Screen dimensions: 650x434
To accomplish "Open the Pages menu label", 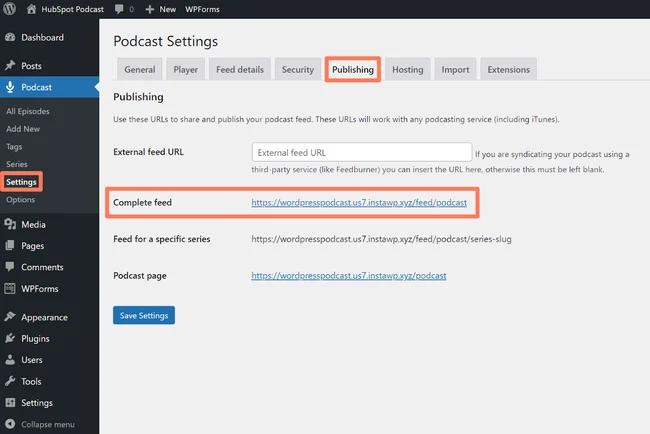I will click(33, 246).
